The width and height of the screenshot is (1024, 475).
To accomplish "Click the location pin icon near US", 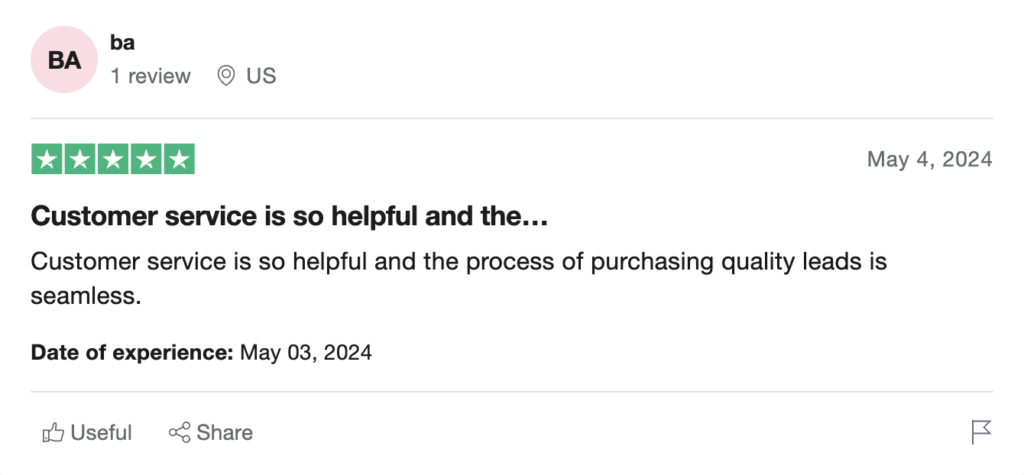I will pos(225,76).
